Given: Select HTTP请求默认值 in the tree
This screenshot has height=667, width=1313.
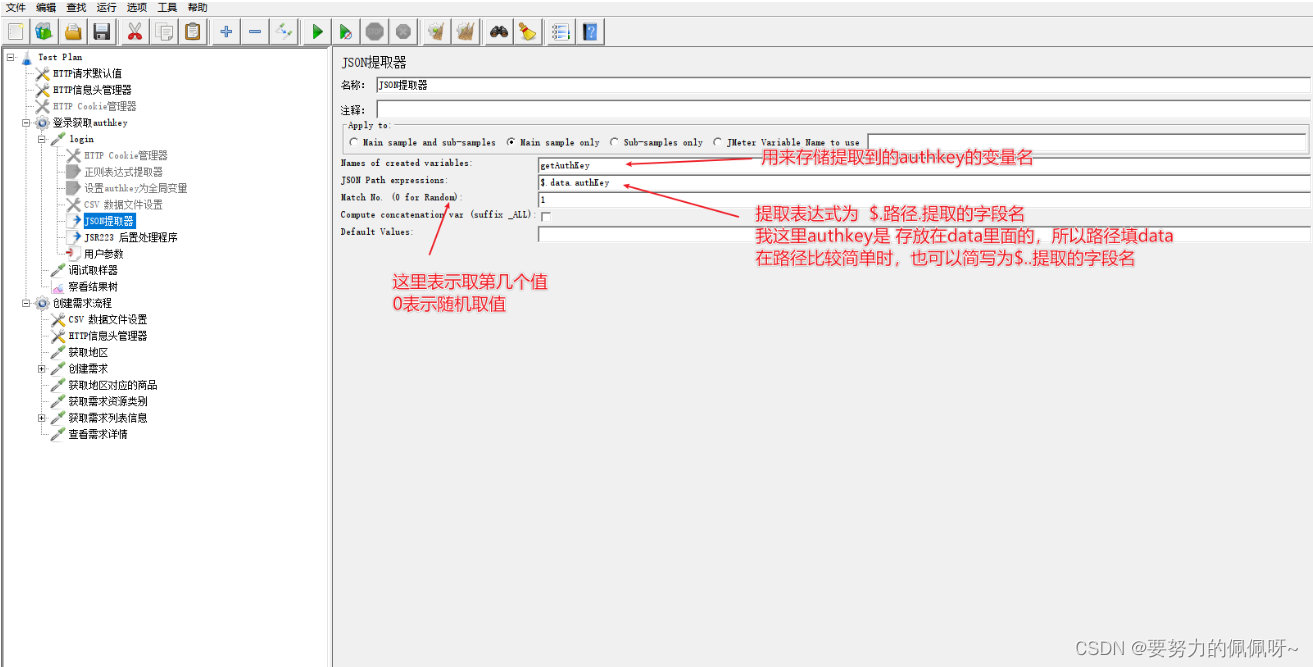Looking at the screenshot, I should tap(87, 73).
